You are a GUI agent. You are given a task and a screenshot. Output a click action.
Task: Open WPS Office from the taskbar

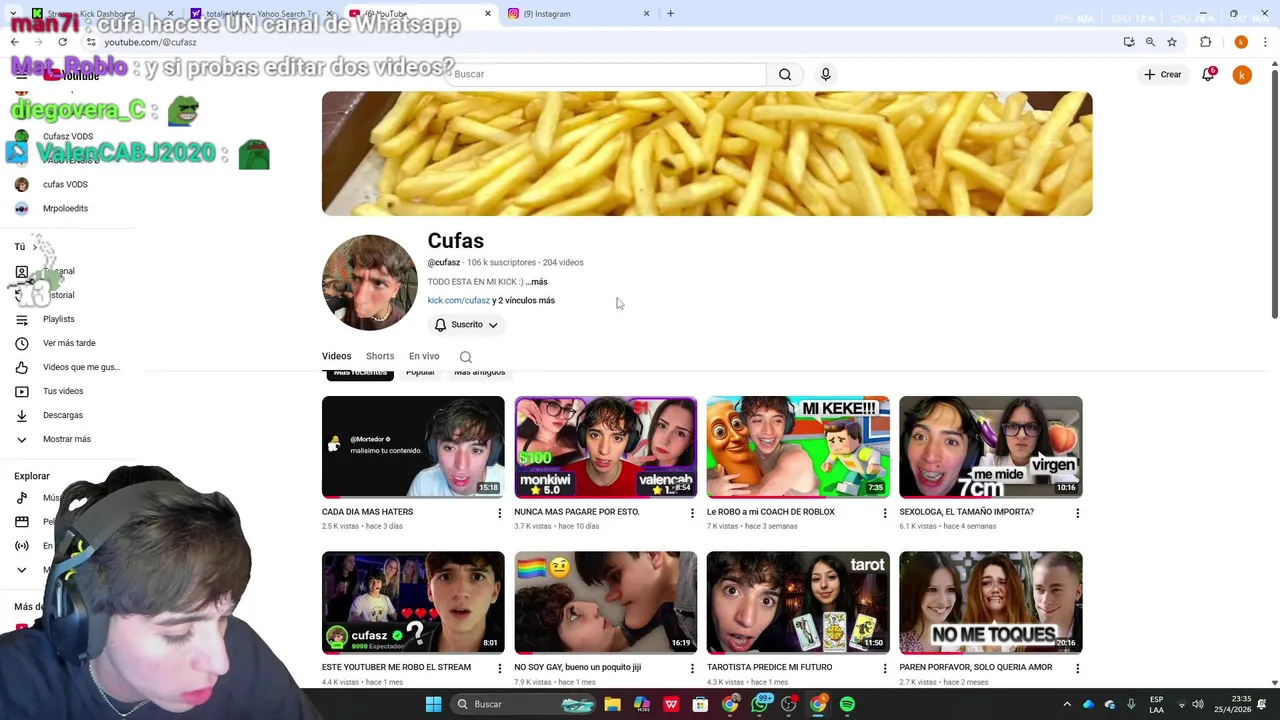click(x=671, y=704)
